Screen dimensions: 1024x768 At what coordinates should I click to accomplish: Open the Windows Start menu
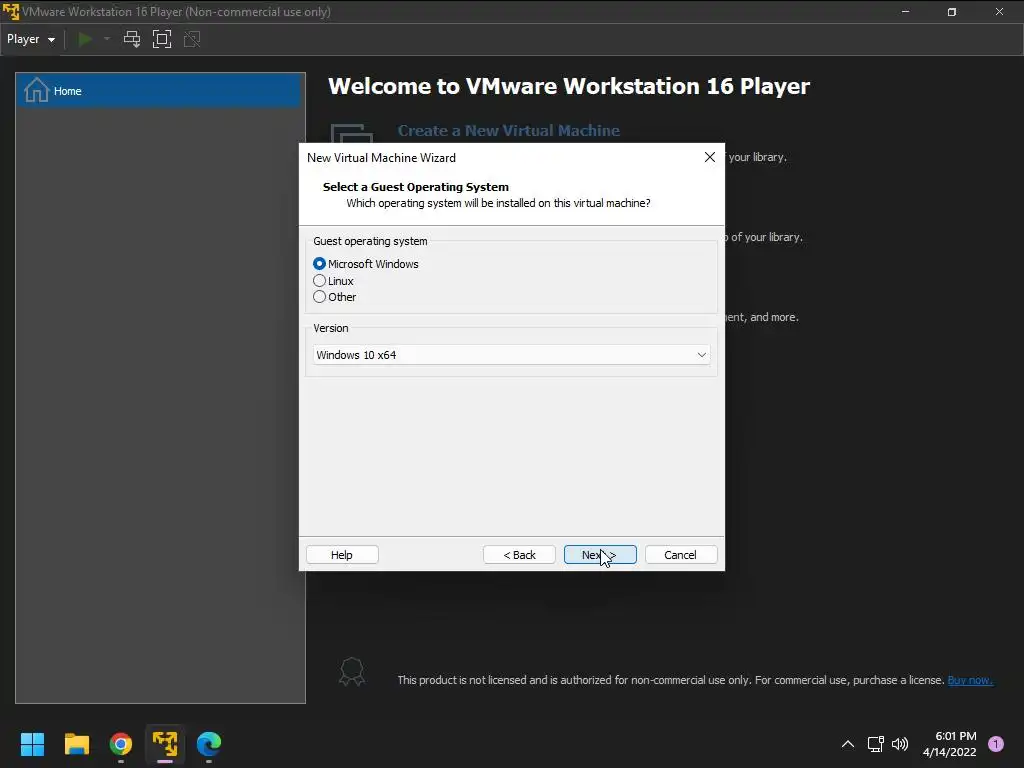(x=32, y=744)
